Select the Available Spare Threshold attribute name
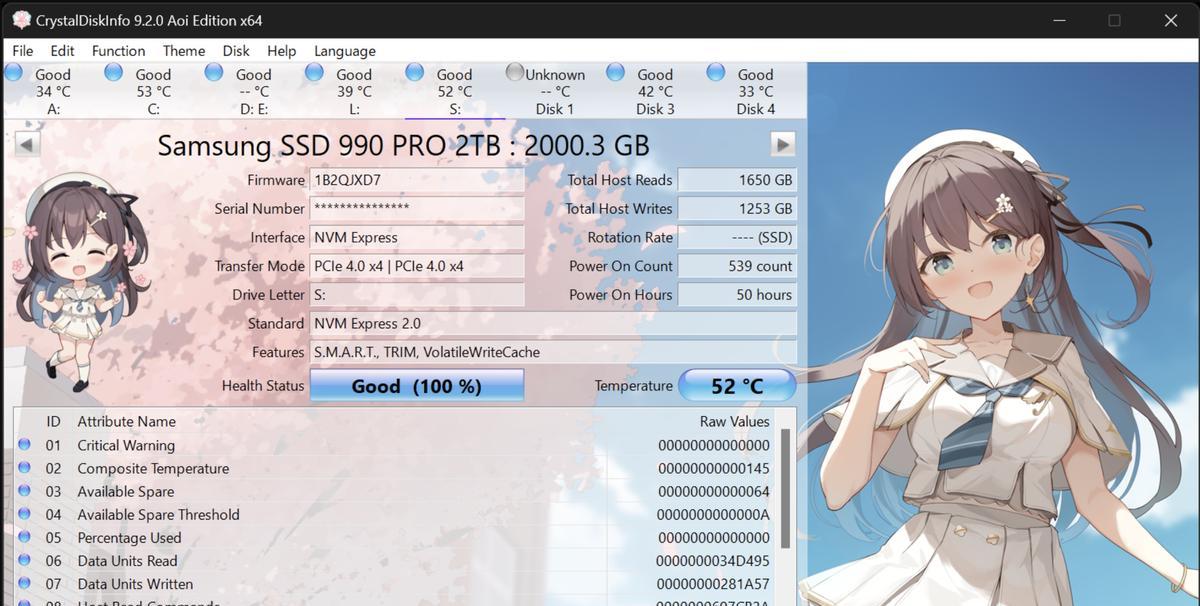 [x=158, y=514]
